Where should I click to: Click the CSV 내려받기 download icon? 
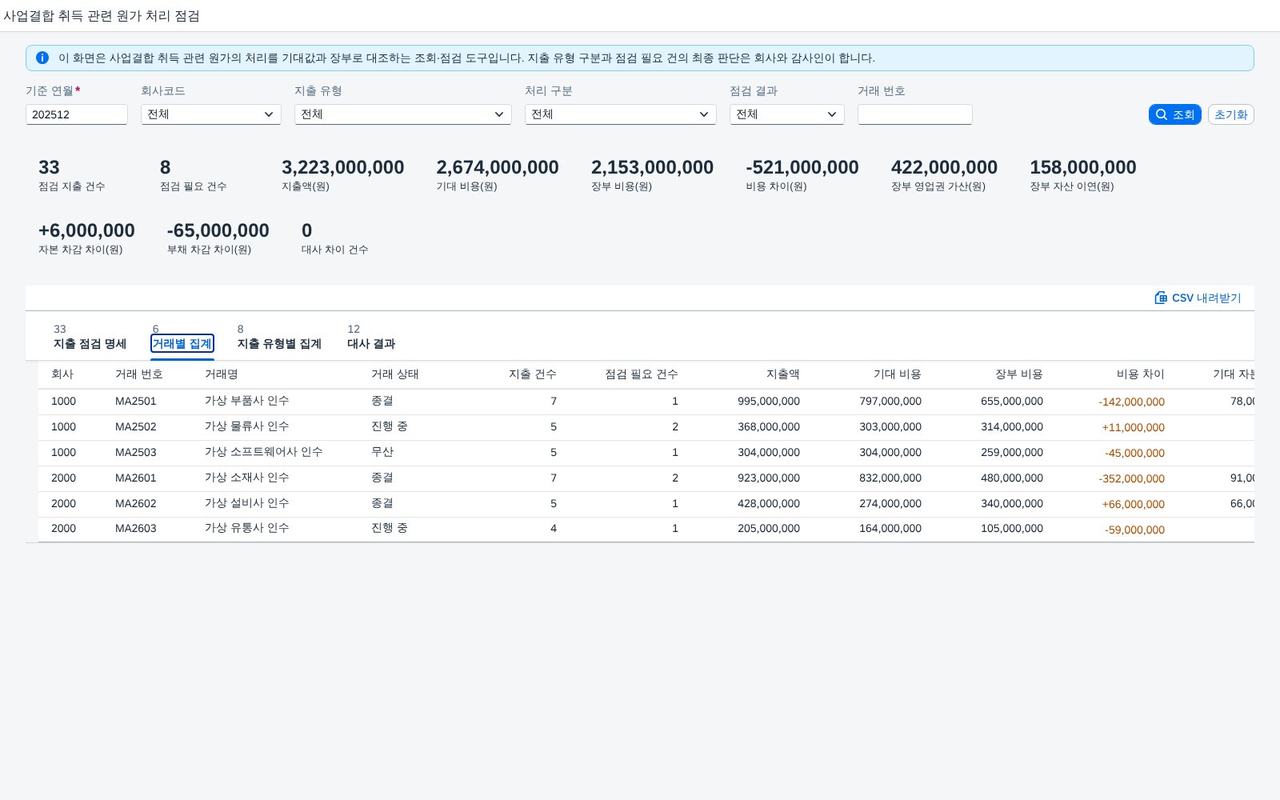1161,298
